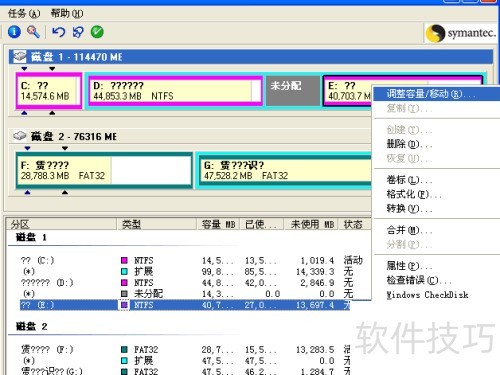Click the undo arrow icon
Screen dimensions: 500x375
click(x=59, y=32)
